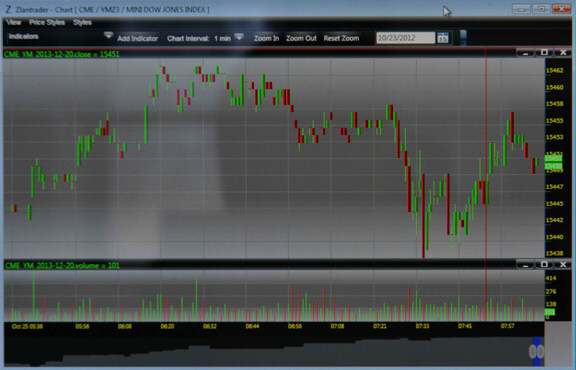Click the Add Indicator button
Viewport: 576px width, 370px height.
coord(137,38)
